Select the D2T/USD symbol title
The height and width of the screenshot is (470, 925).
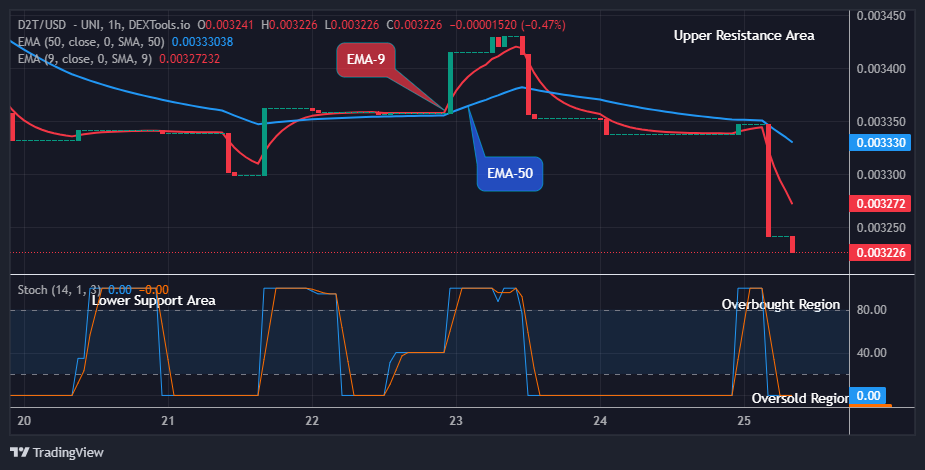click(x=40, y=25)
